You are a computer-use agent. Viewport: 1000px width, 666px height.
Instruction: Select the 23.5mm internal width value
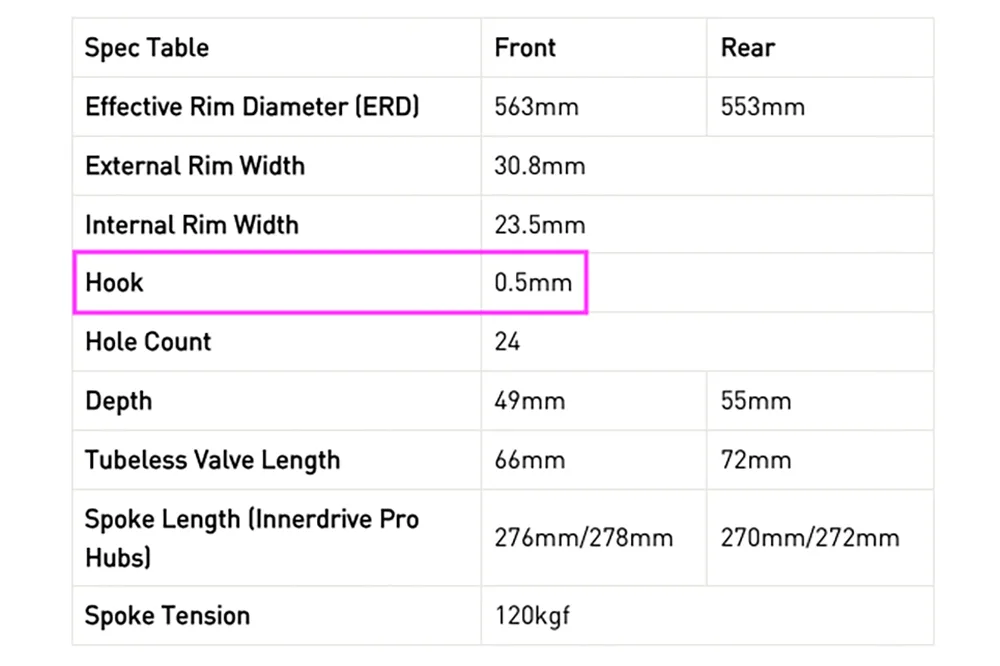click(x=540, y=225)
